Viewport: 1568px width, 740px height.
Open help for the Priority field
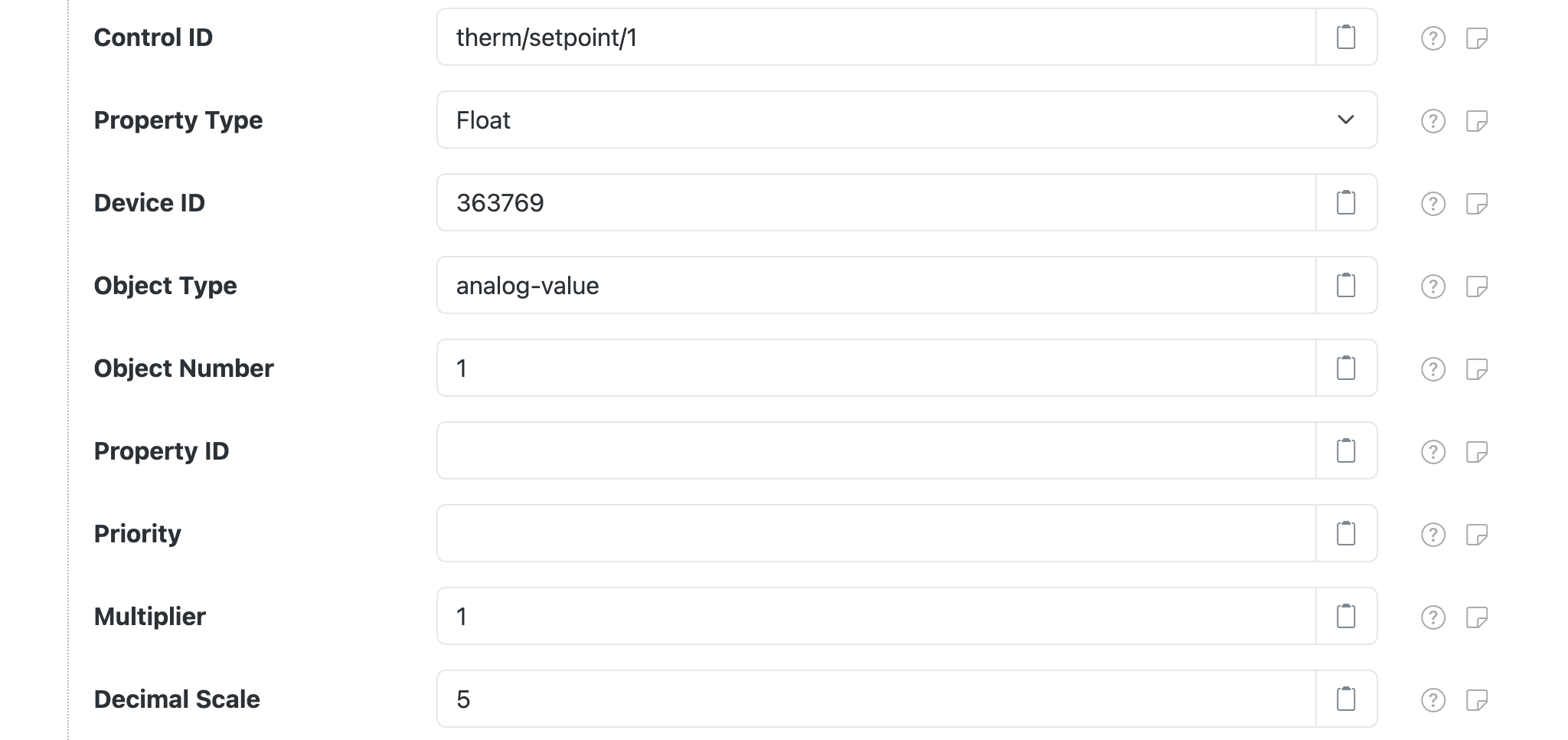tap(1433, 533)
